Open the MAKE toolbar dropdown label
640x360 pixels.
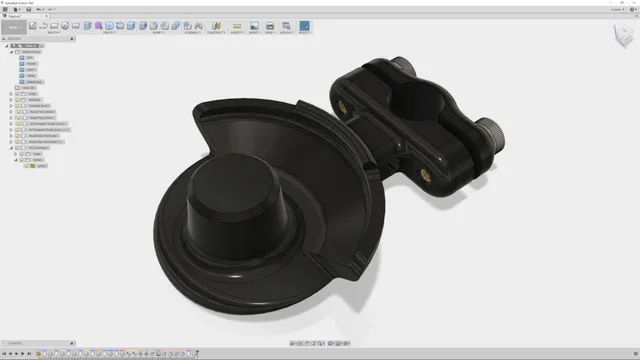pyautogui.click(x=269, y=33)
